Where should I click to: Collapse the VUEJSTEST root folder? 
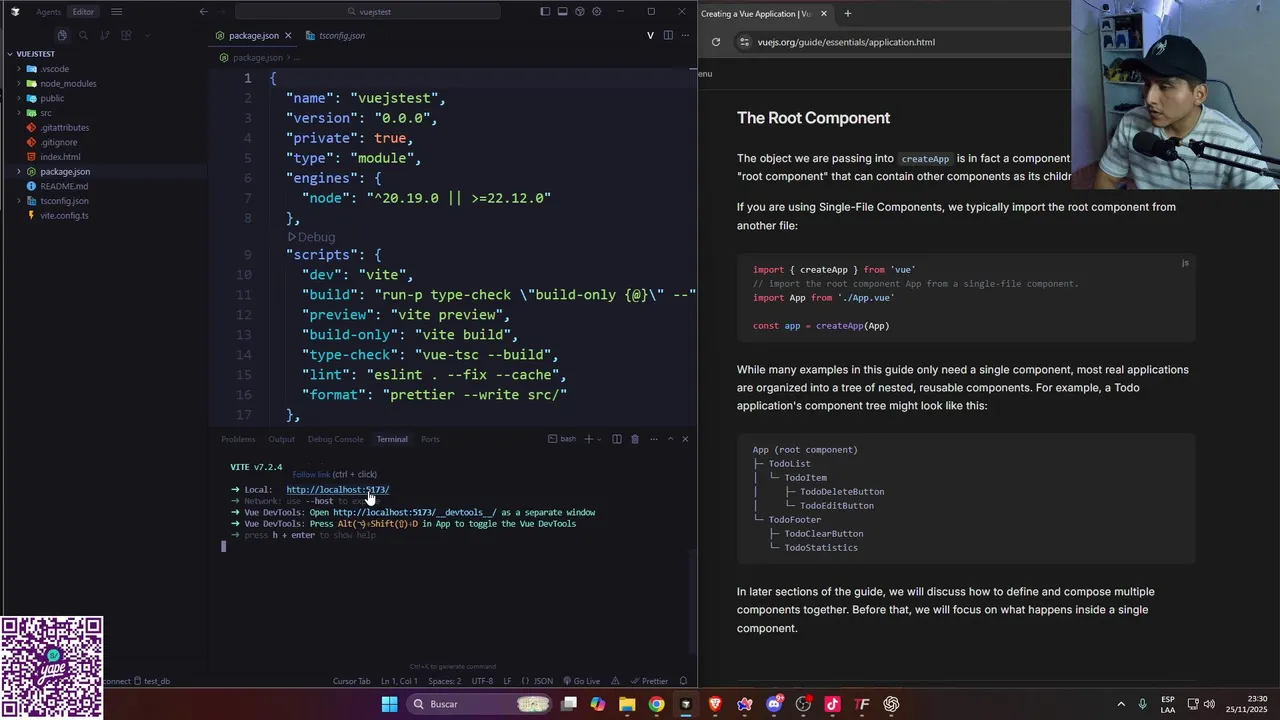36,54
